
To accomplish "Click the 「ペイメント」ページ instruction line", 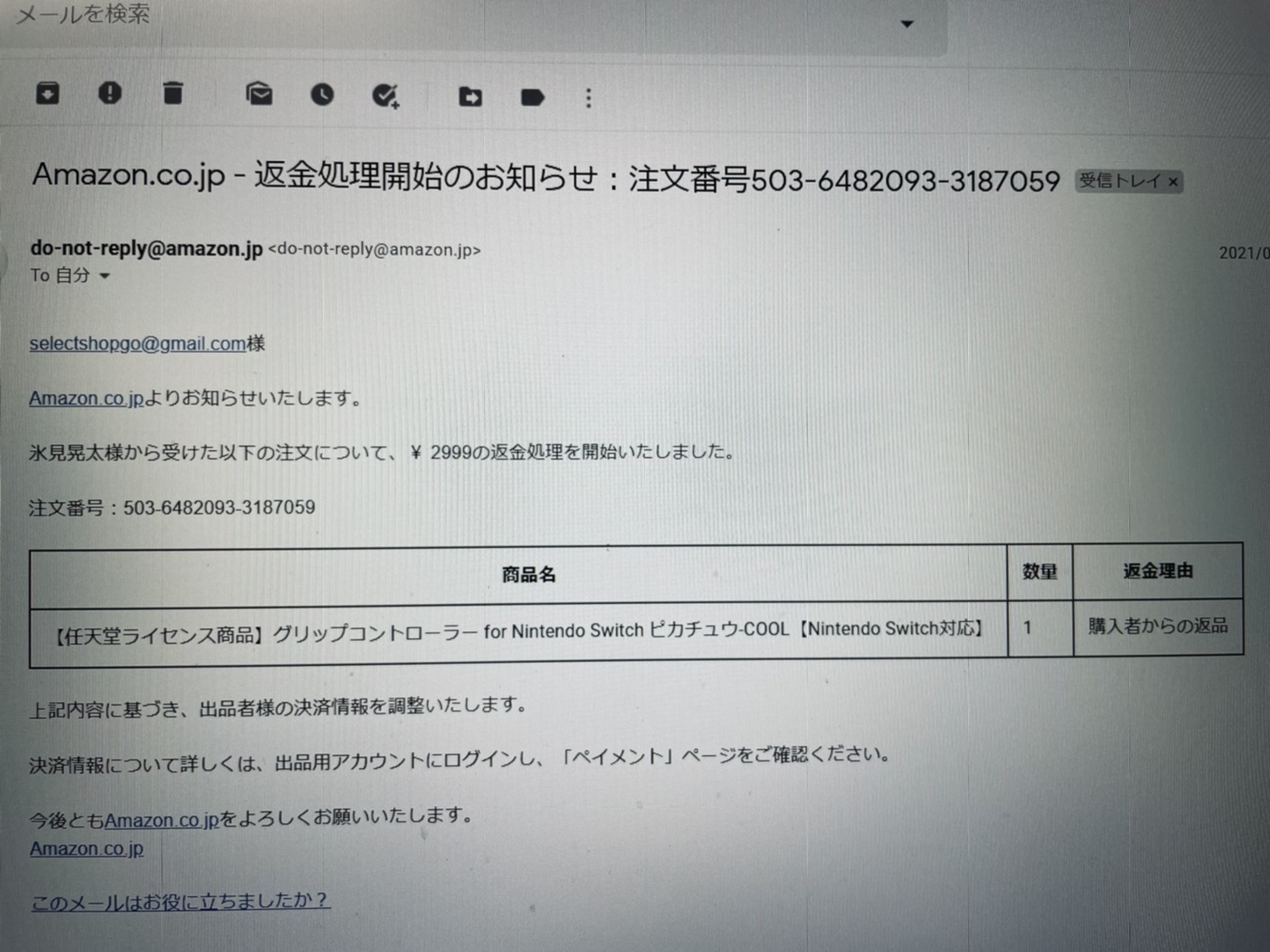I will (460, 760).
